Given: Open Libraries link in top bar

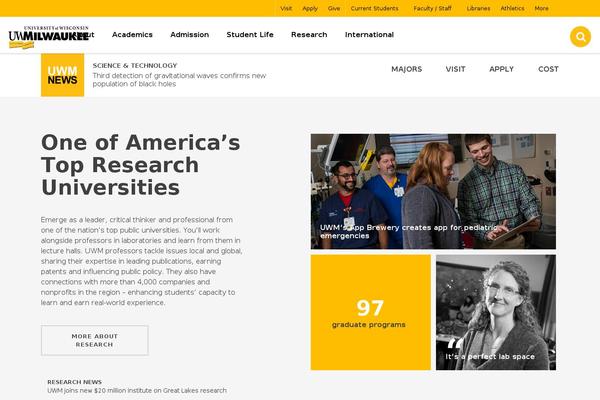Looking at the screenshot, I should pyautogui.click(x=478, y=8).
